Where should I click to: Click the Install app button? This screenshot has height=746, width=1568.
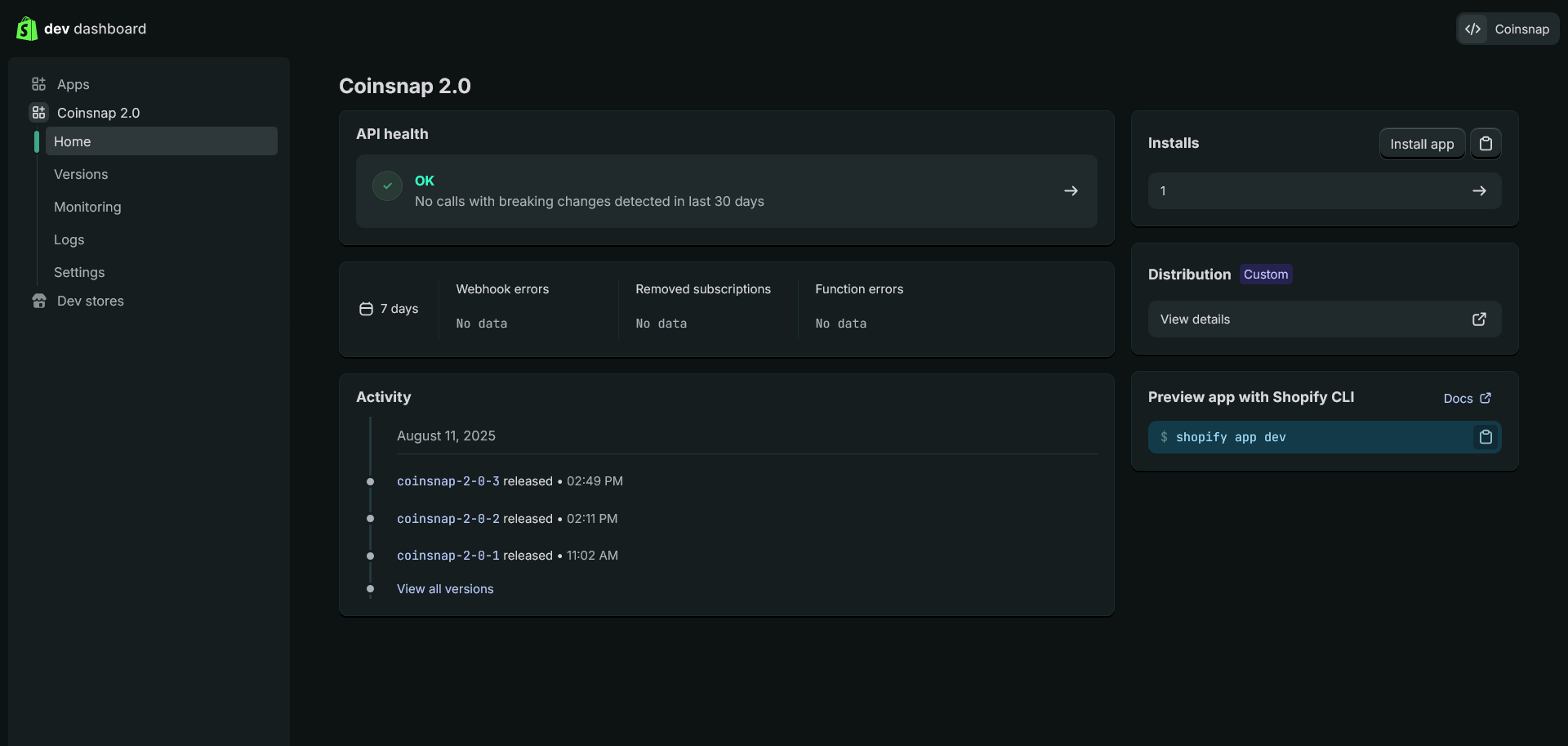(x=1422, y=144)
